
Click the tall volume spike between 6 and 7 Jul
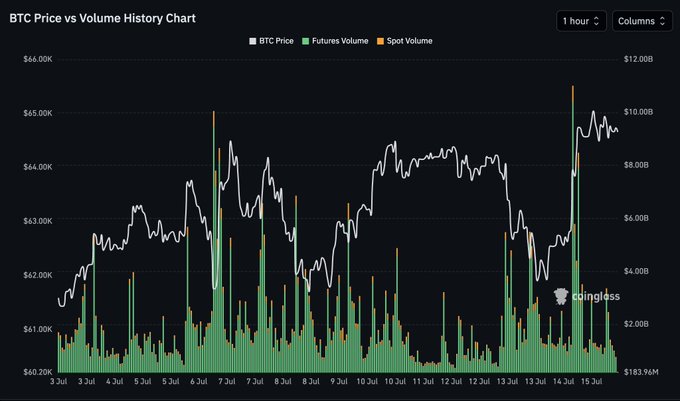coord(214,241)
